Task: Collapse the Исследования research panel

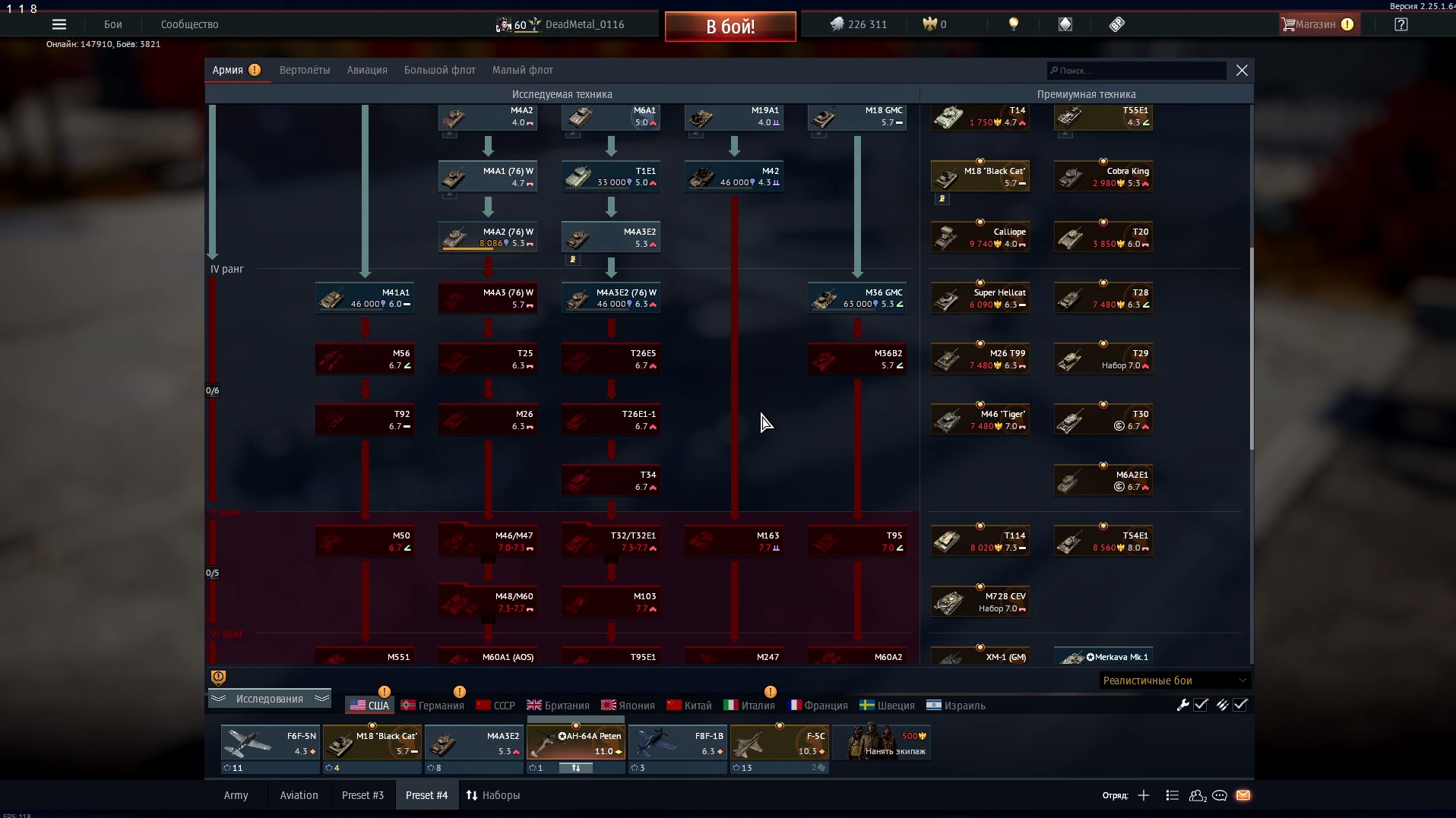Action: pos(269,699)
